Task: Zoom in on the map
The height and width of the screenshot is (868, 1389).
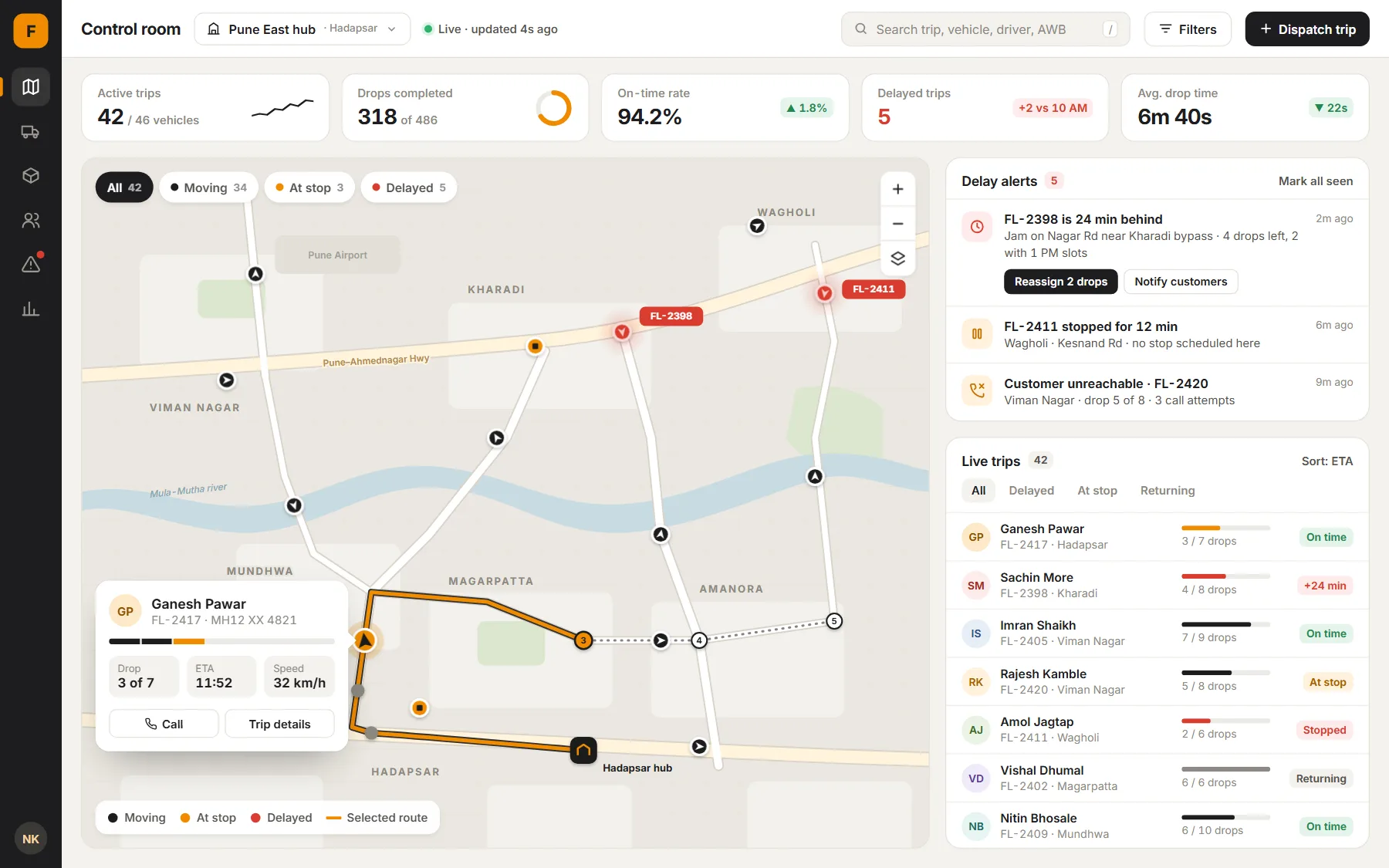Action: [897, 189]
